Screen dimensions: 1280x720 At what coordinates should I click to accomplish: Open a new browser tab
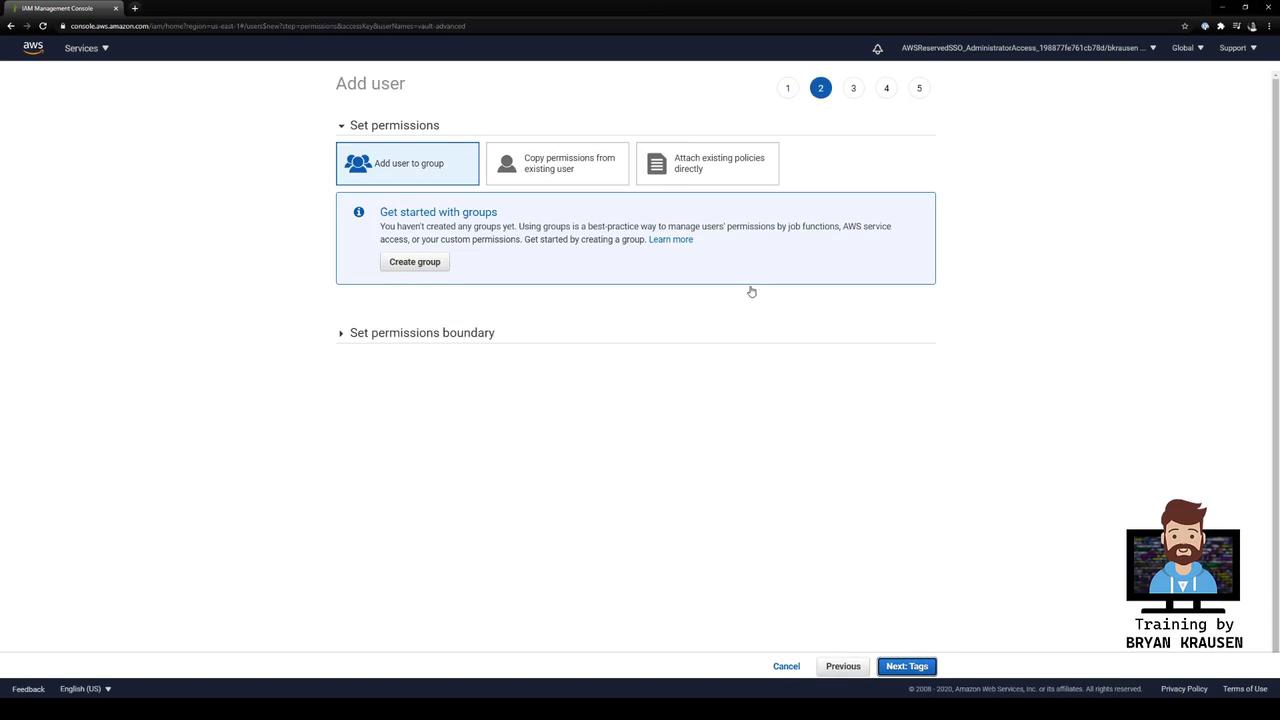click(134, 8)
